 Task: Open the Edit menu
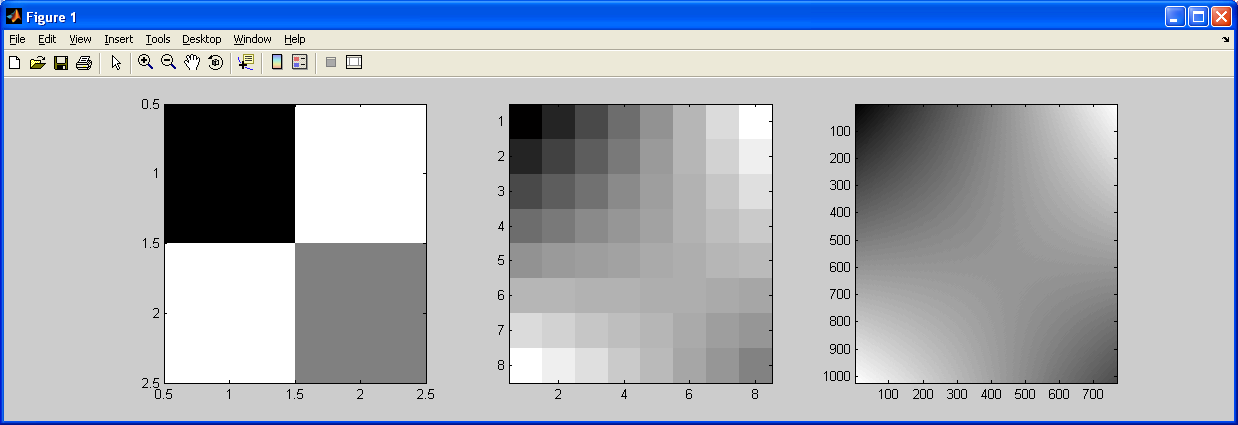pyautogui.click(x=47, y=39)
